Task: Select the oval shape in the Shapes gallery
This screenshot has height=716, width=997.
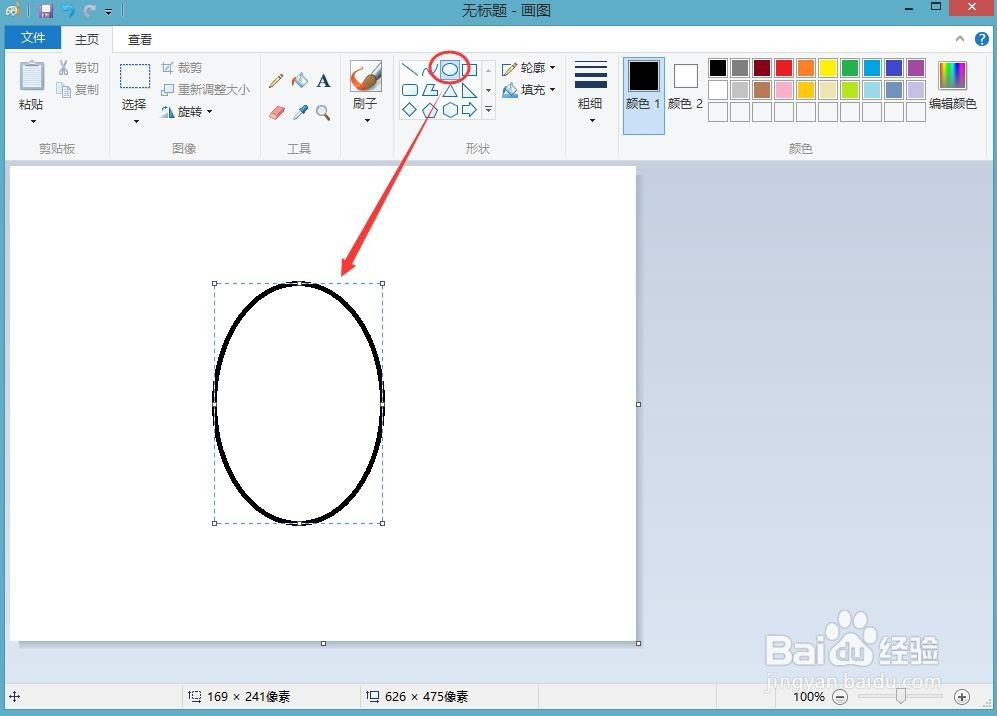Action: point(450,69)
